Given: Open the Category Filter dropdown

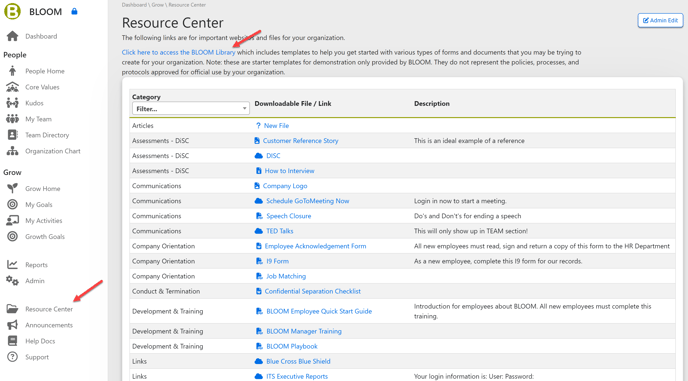Looking at the screenshot, I should pyautogui.click(x=190, y=108).
